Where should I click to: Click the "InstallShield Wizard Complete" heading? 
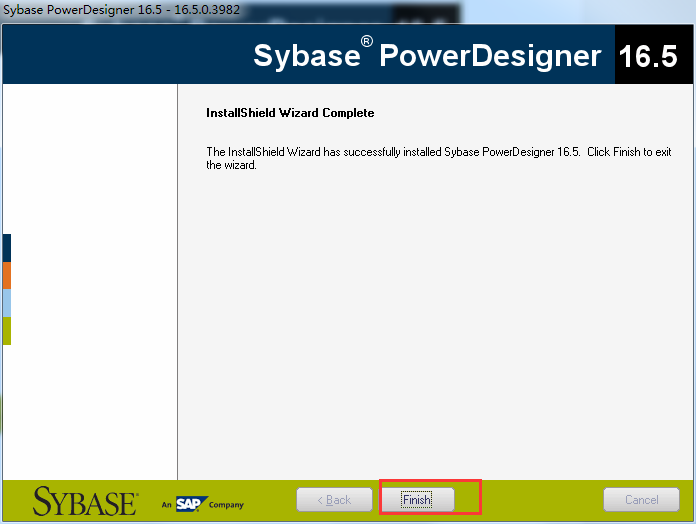pyautogui.click(x=290, y=113)
